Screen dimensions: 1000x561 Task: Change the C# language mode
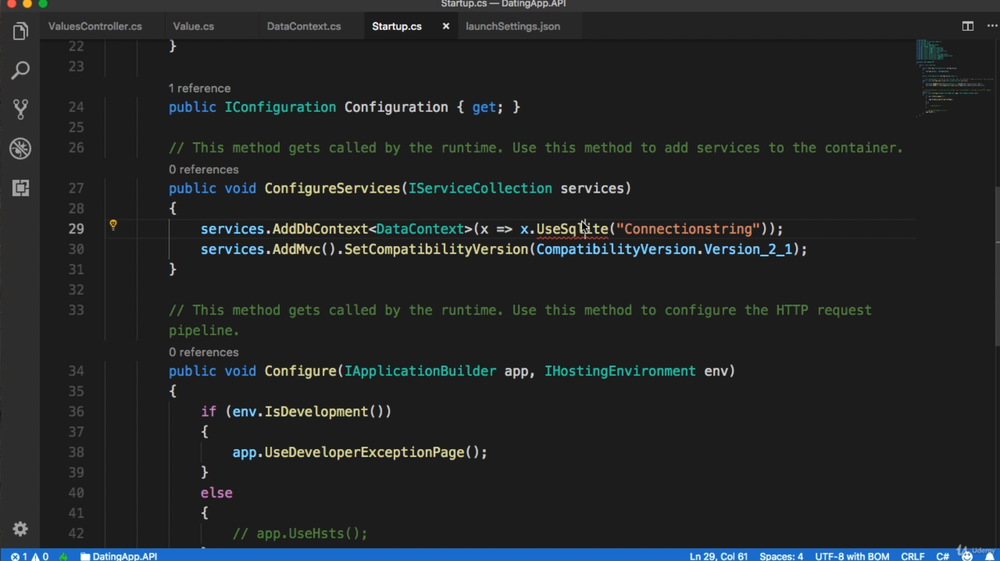pyautogui.click(x=942, y=556)
